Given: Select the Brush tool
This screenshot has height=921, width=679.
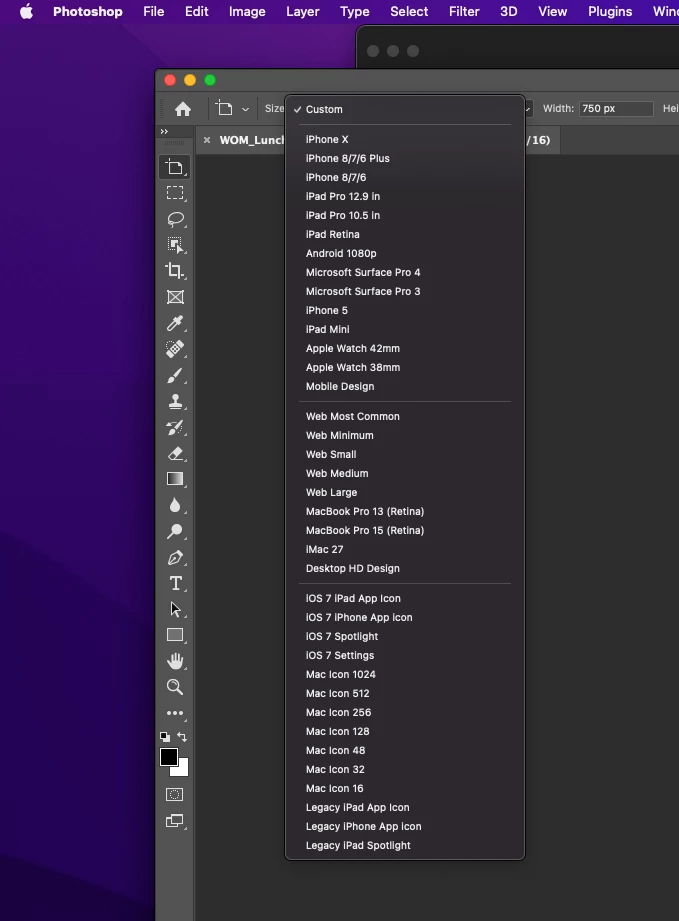Looking at the screenshot, I should tap(174, 375).
